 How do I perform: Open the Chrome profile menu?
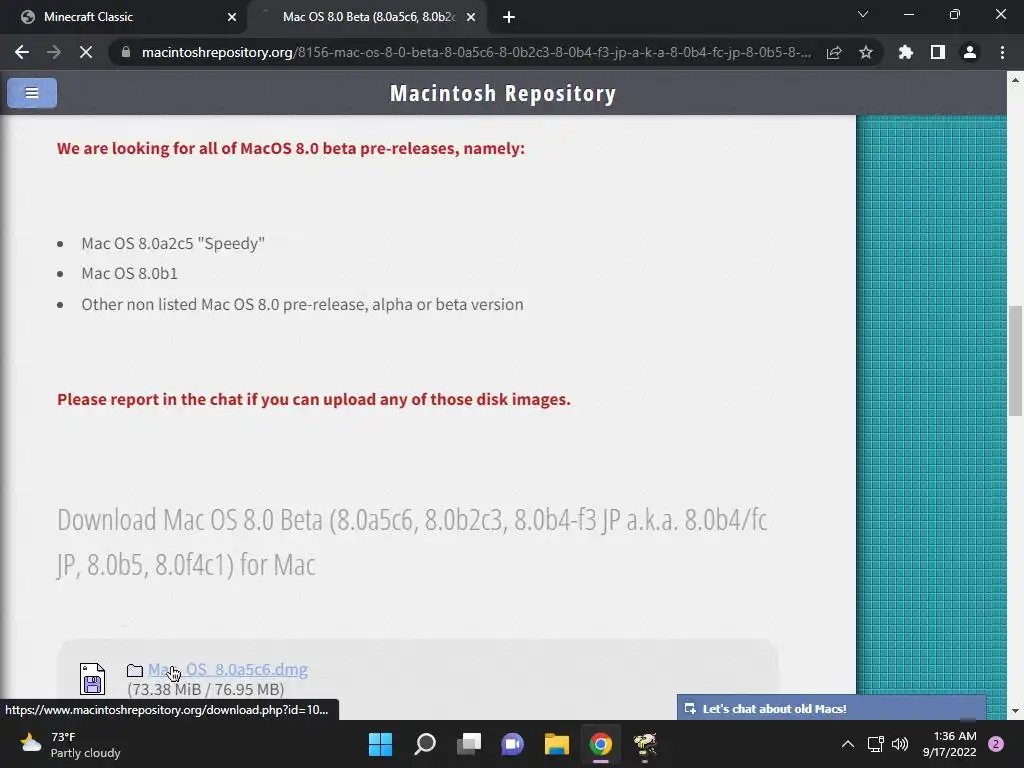coord(970,52)
